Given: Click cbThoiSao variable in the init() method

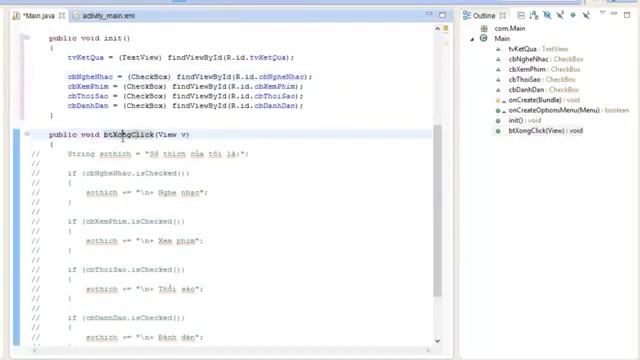Looking at the screenshot, I should (x=88, y=96).
